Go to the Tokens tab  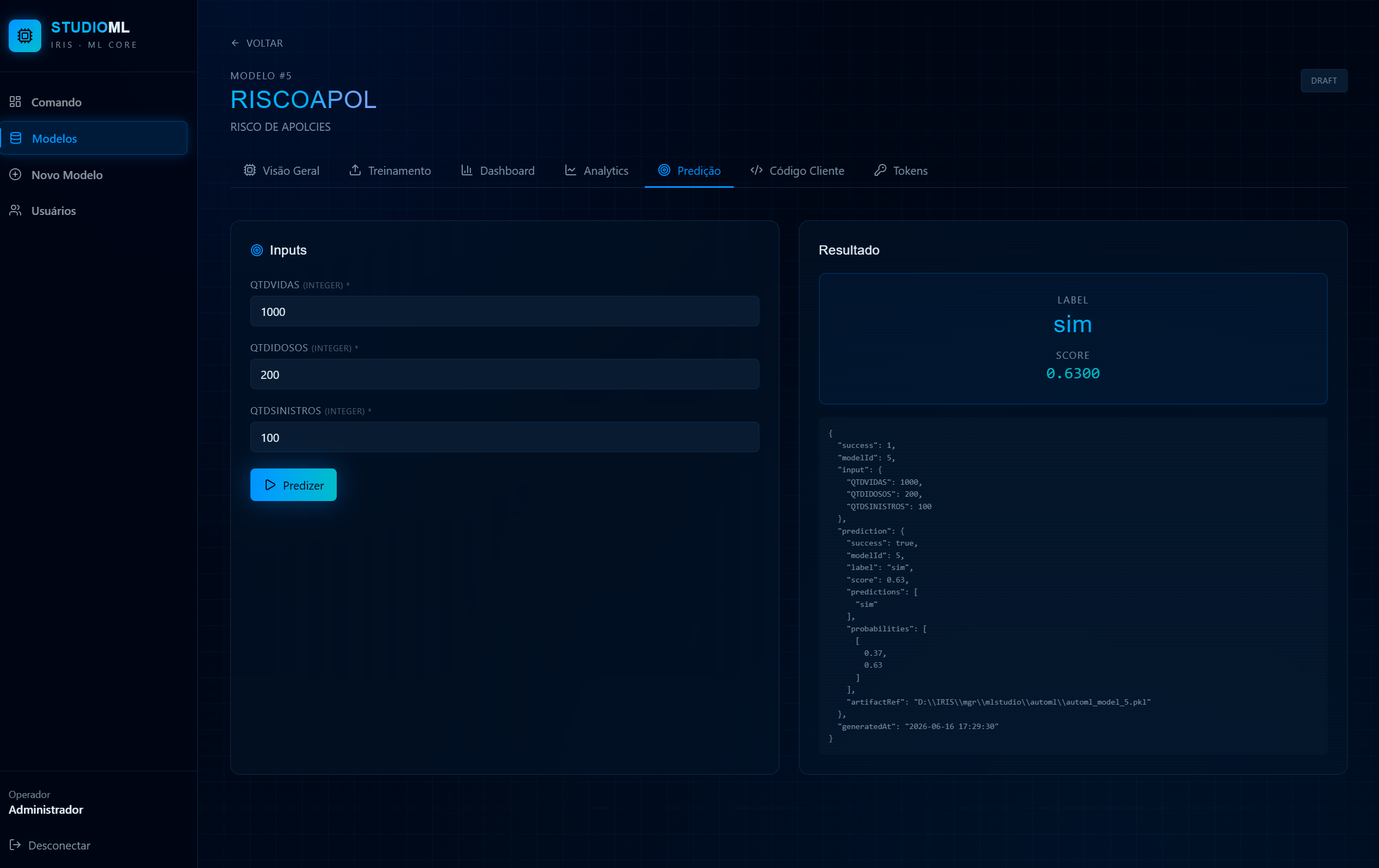pos(901,170)
